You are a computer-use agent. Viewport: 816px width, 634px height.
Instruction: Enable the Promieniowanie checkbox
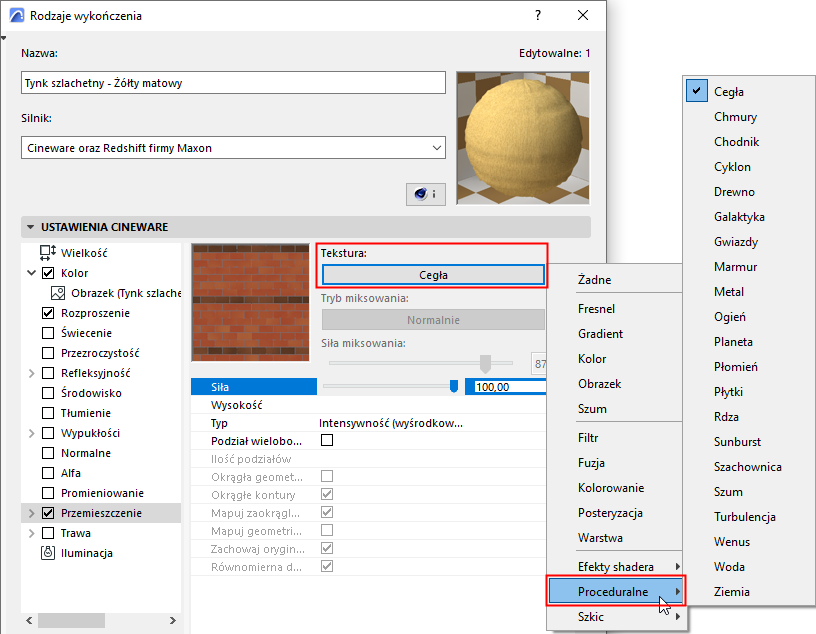[48, 493]
